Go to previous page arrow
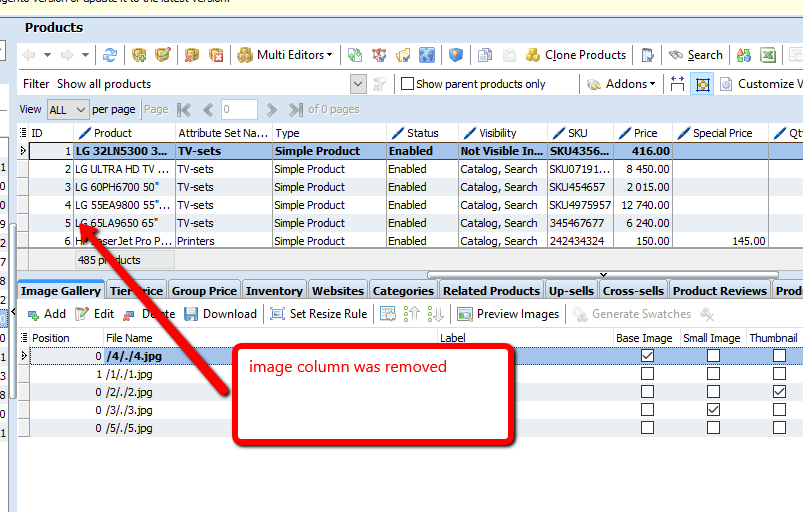Image resolution: width=803 pixels, height=512 pixels. coord(208,110)
